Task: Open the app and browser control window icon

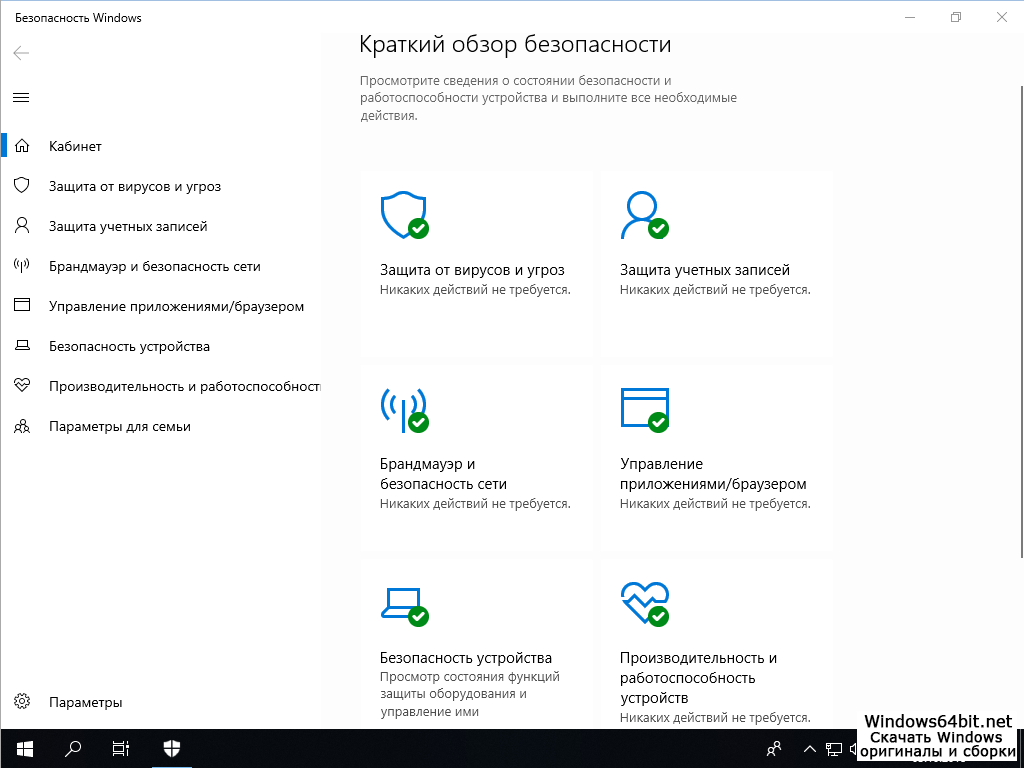Action: 643,410
